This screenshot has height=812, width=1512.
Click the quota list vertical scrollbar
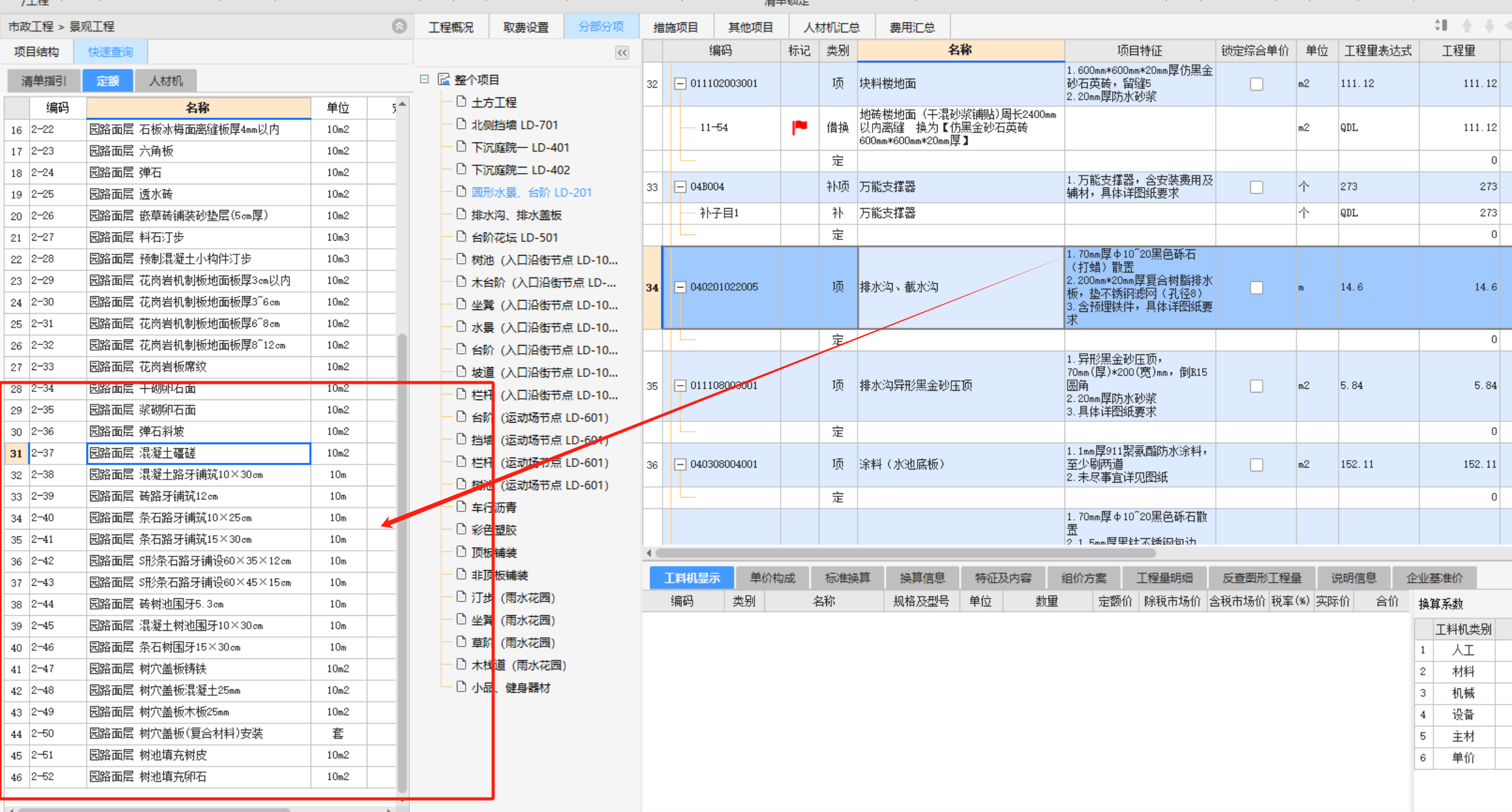(x=403, y=563)
